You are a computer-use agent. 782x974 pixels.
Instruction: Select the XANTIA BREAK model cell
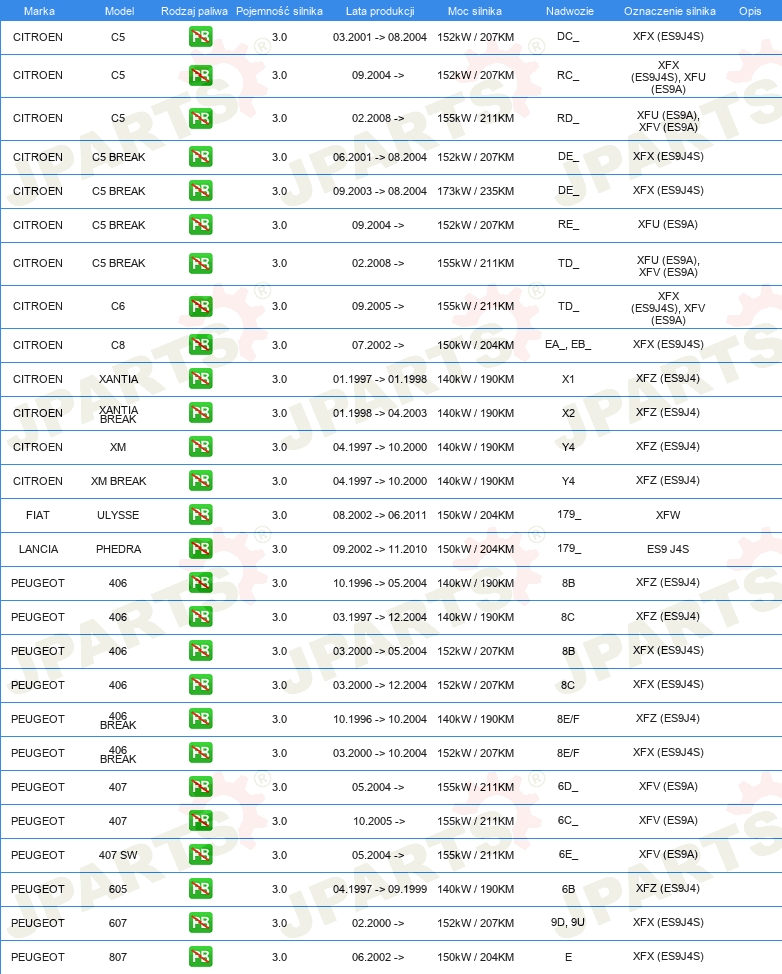pyautogui.click(x=118, y=414)
